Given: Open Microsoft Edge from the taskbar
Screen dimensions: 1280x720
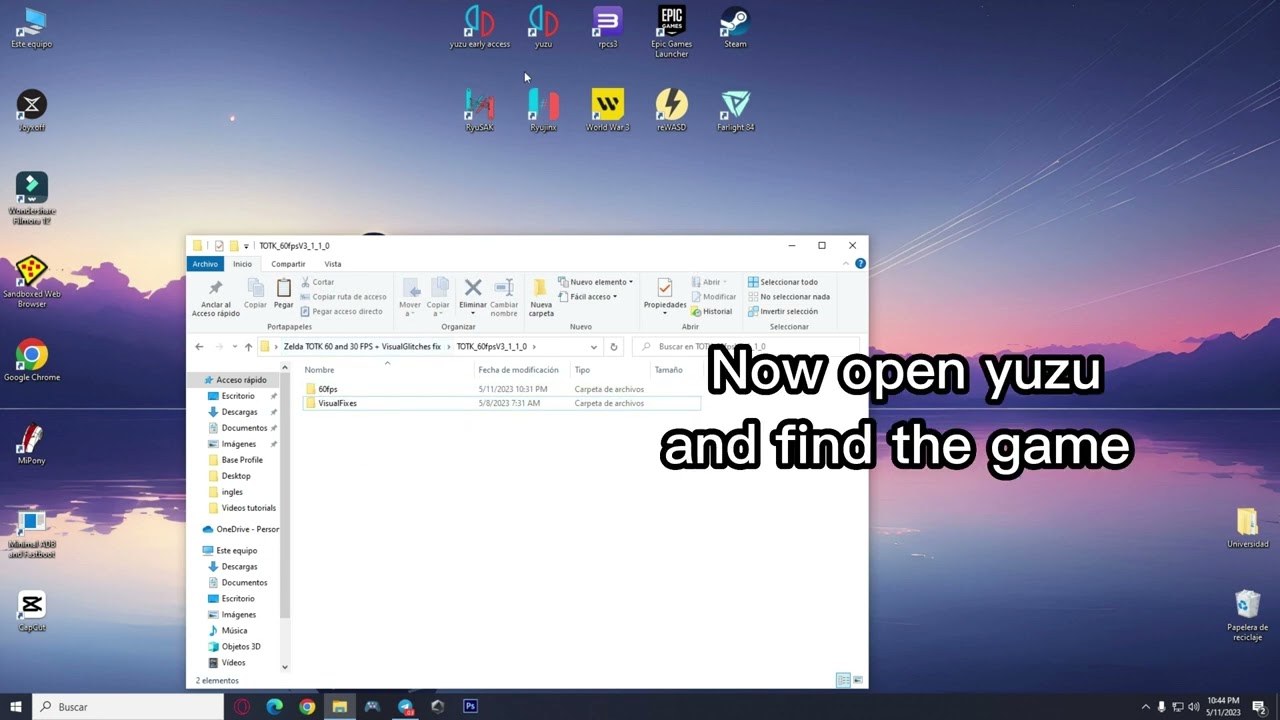Looking at the screenshot, I should 274,706.
